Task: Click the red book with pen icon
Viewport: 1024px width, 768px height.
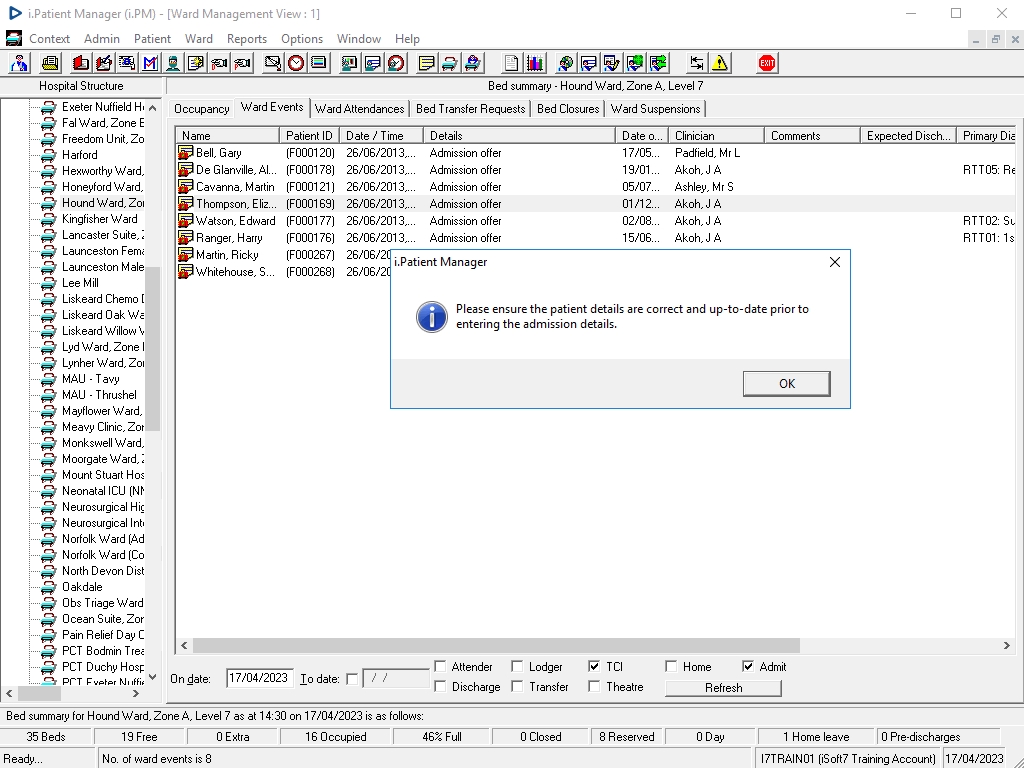Action: click(x=104, y=63)
